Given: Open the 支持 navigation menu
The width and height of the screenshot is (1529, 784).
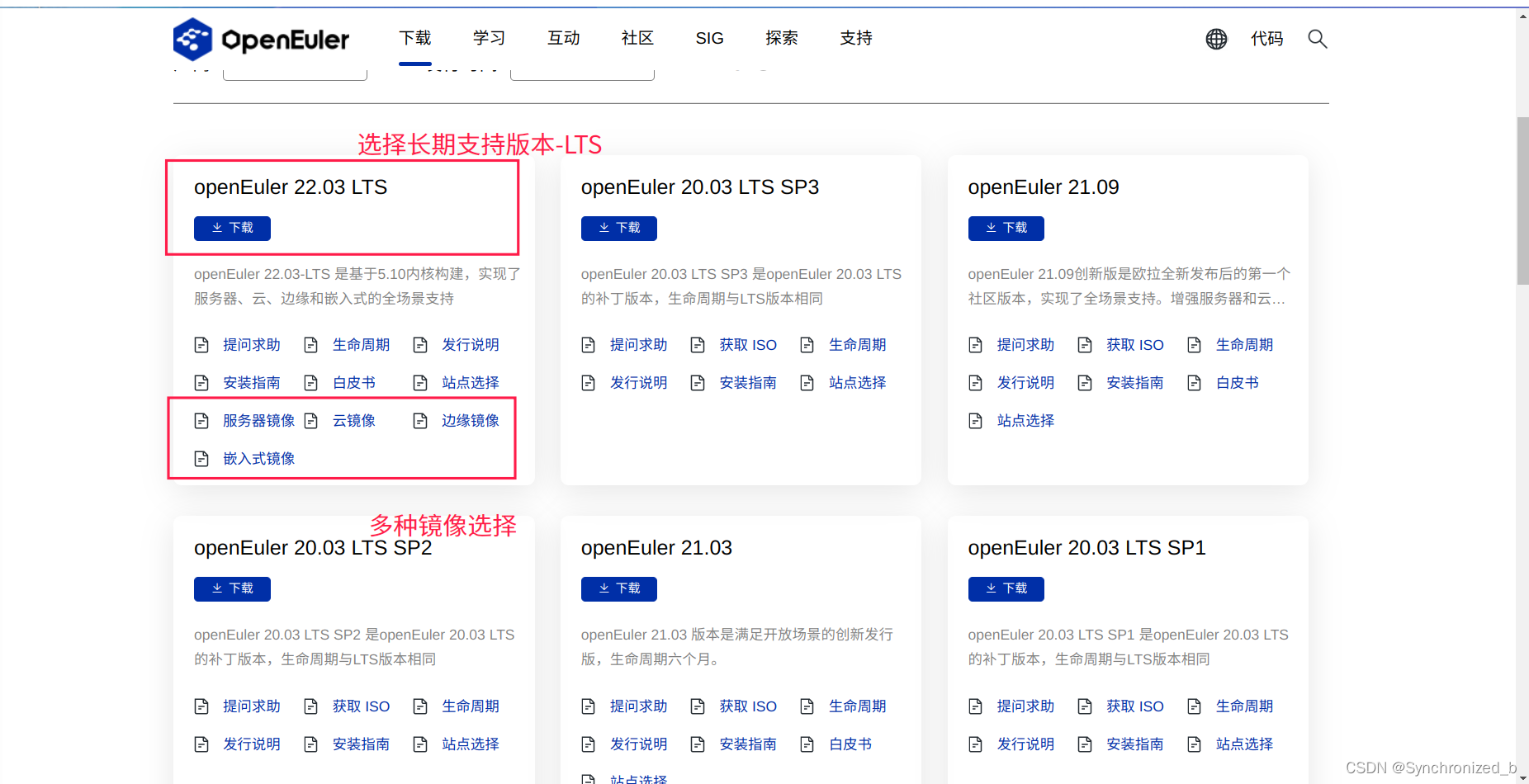Looking at the screenshot, I should coord(856,39).
